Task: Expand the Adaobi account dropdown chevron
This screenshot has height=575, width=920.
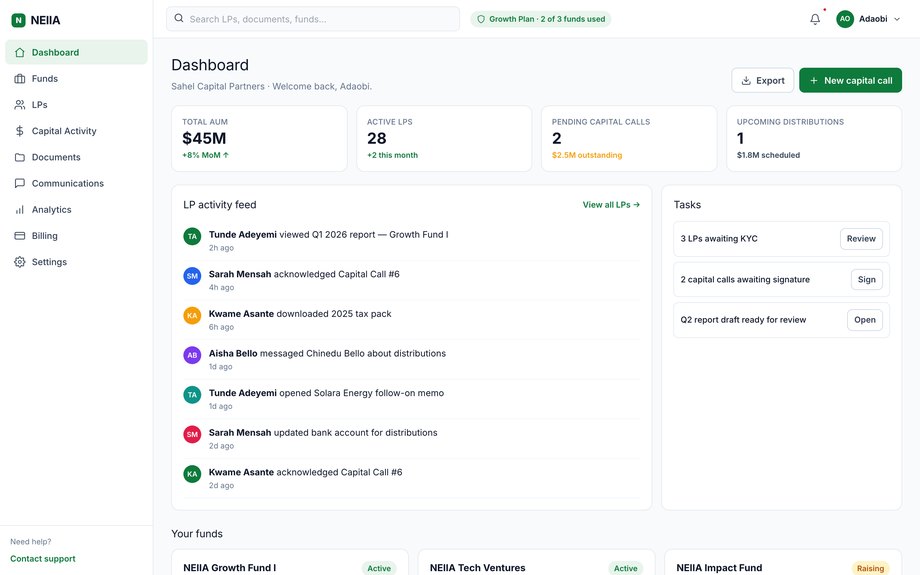Action: [897, 19]
